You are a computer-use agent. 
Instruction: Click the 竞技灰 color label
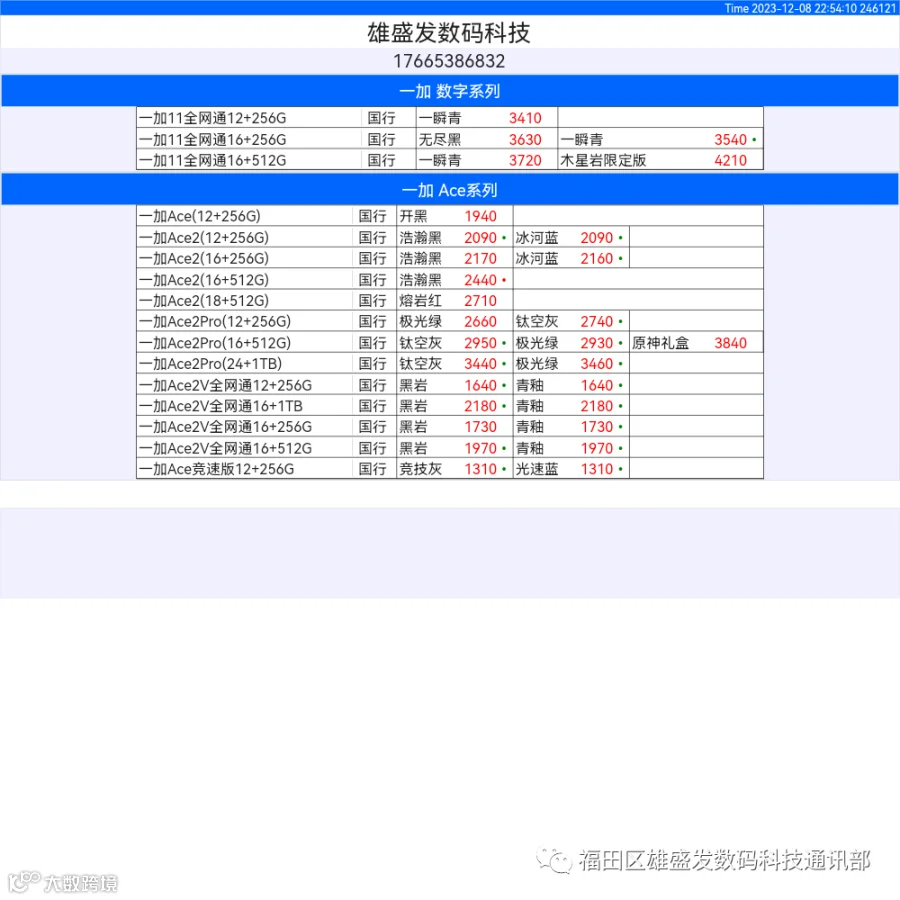[421, 468]
